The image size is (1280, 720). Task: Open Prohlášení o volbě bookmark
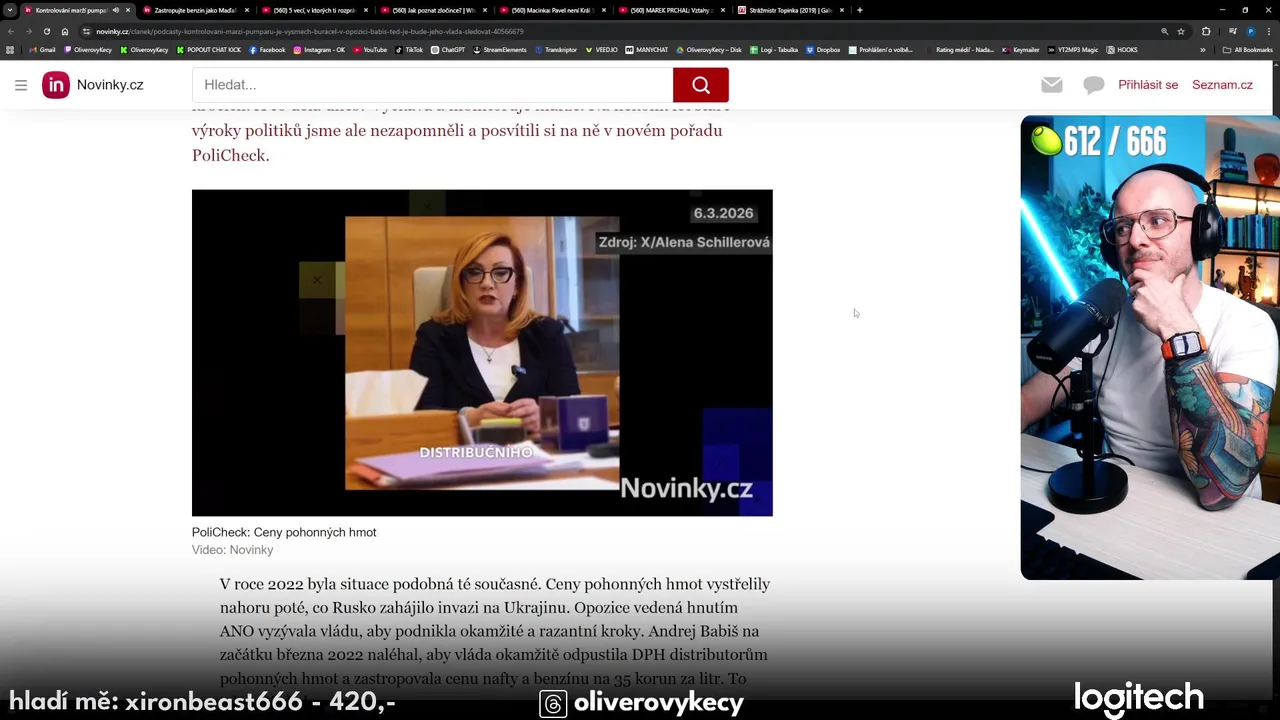coord(881,50)
